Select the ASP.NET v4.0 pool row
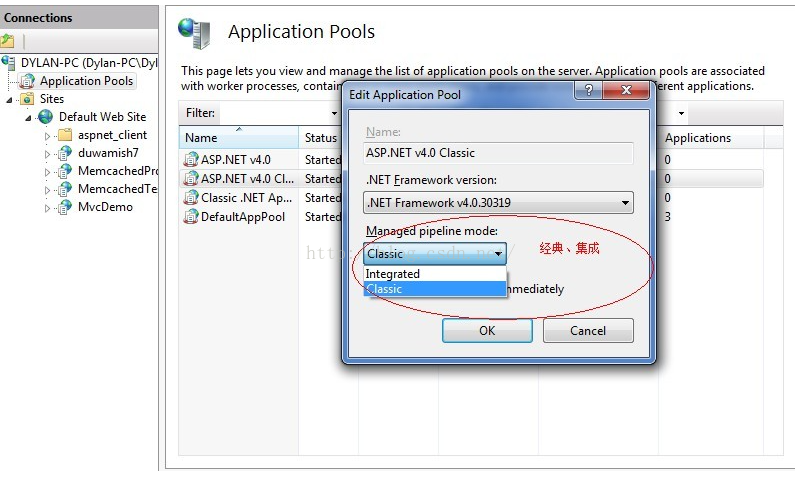Viewport: 802px width, 484px height. point(235,160)
